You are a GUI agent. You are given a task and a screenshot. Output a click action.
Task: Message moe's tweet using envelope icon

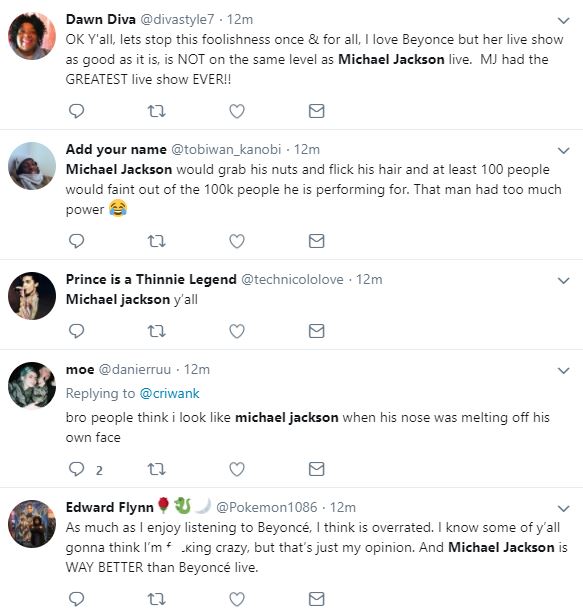316,469
